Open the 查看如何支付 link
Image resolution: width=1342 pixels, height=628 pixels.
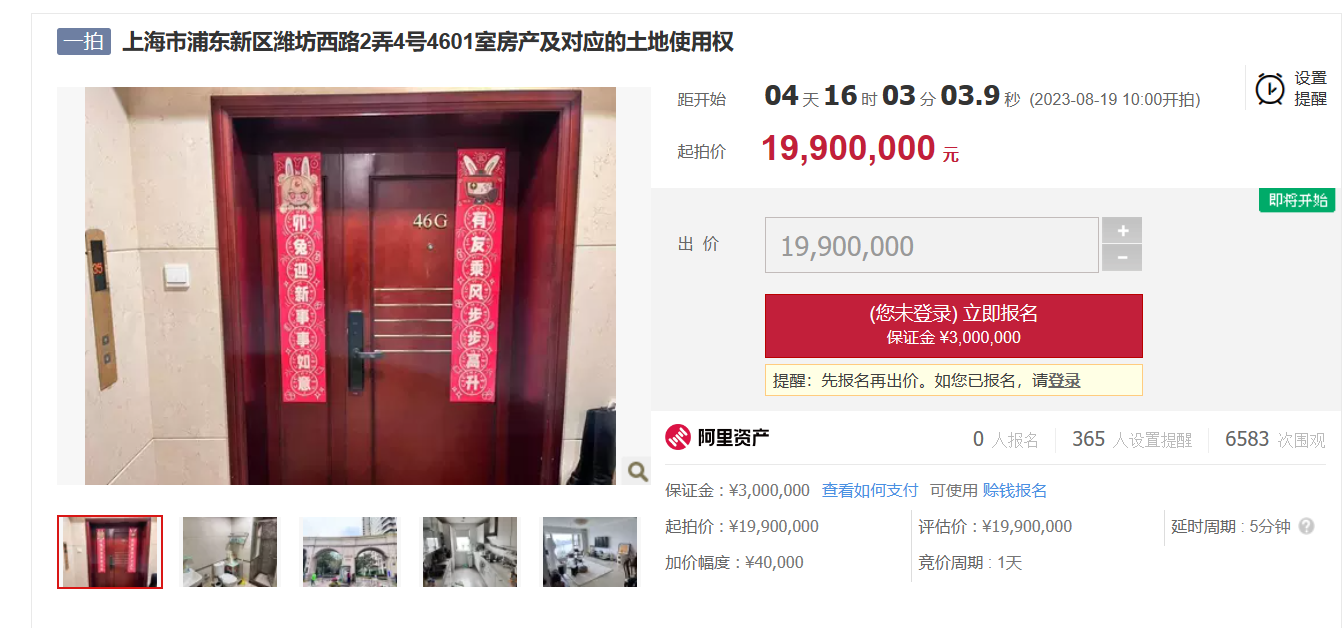point(870,490)
